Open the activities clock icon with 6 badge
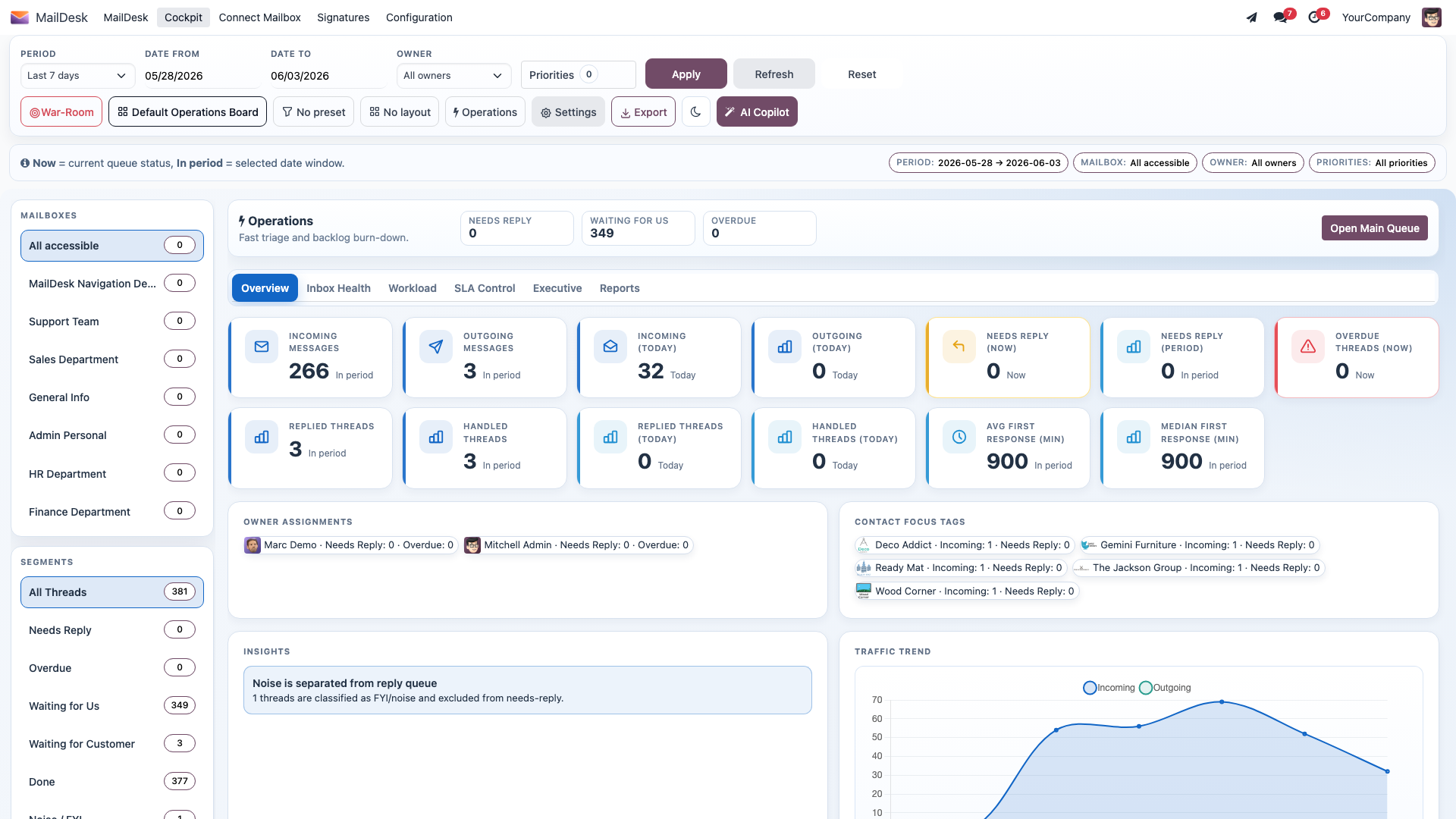Screen dimensions: 1456x819 1314,17
